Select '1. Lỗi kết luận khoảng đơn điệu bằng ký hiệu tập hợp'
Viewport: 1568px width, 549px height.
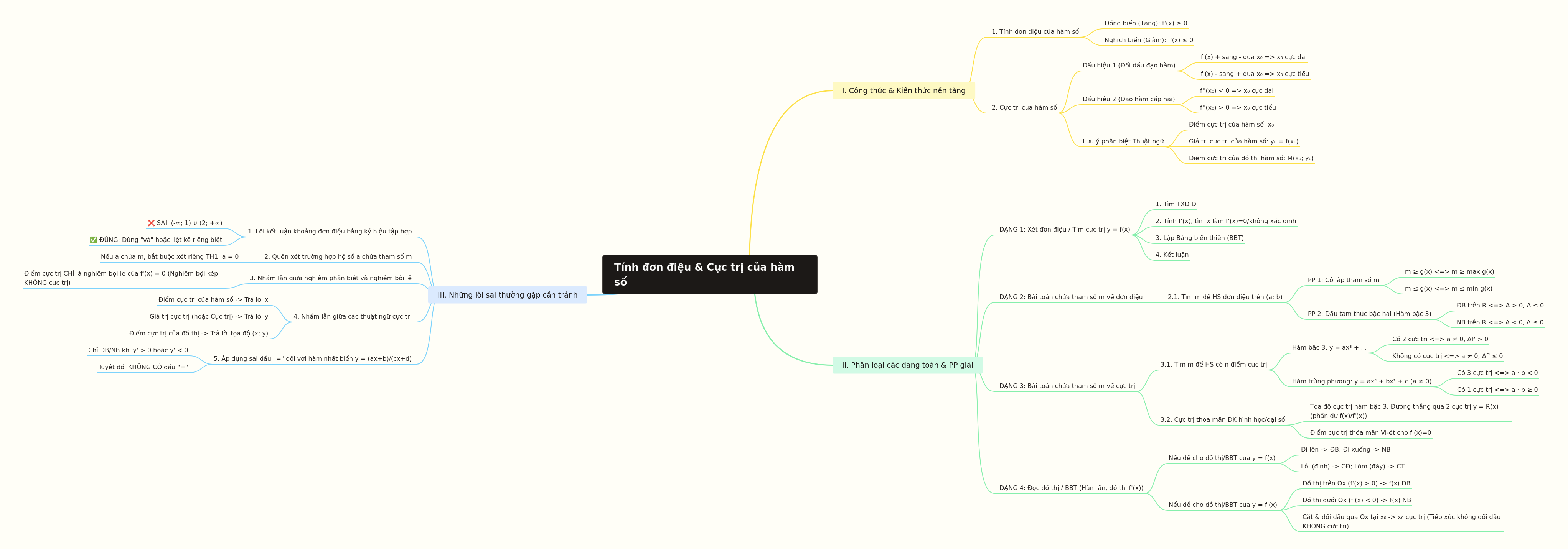(329, 231)
